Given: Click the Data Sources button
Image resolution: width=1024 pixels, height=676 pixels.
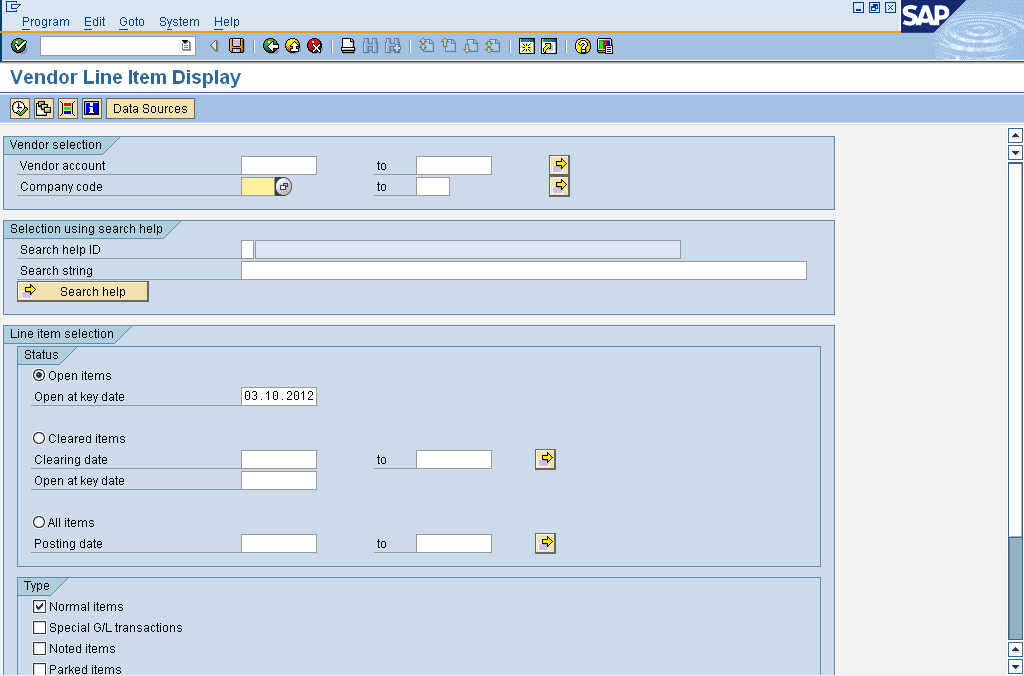Looking at the screenshot, I should (150, 108).
